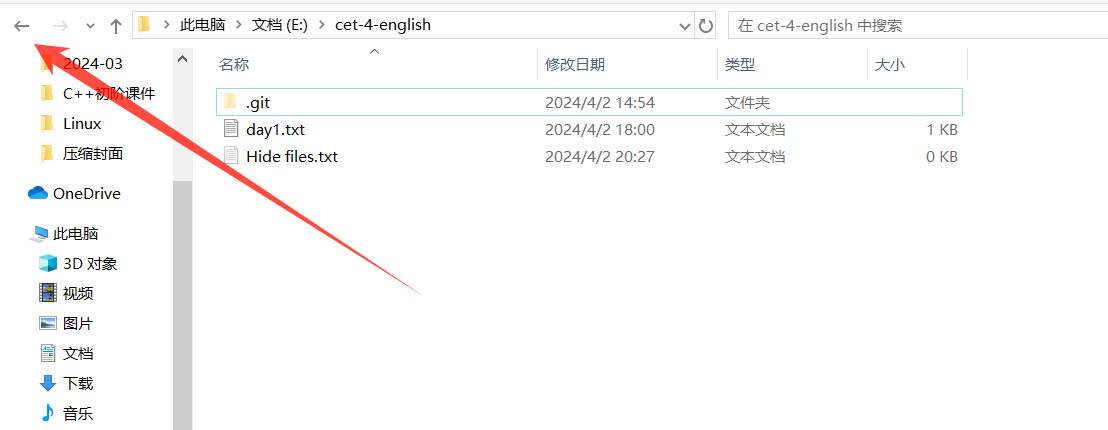
Task: Open 文档 under 此电脑 in sidebar
Action: point(78,354)
